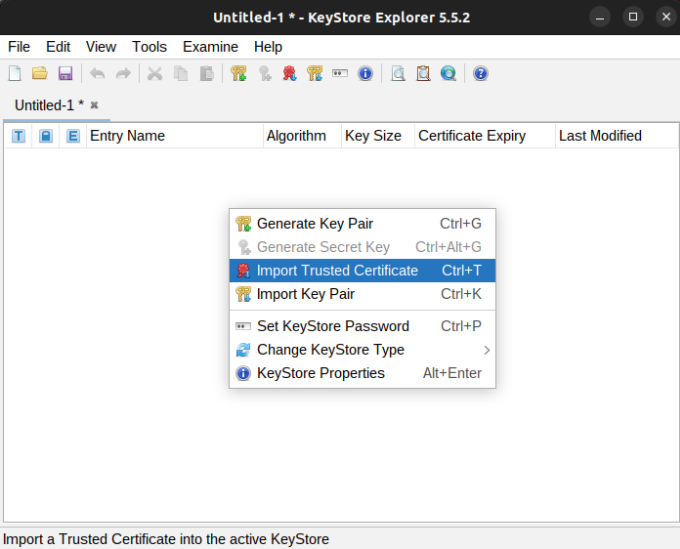Click the Import Trusted Certificate toolbar icon

tap(290, 73)
